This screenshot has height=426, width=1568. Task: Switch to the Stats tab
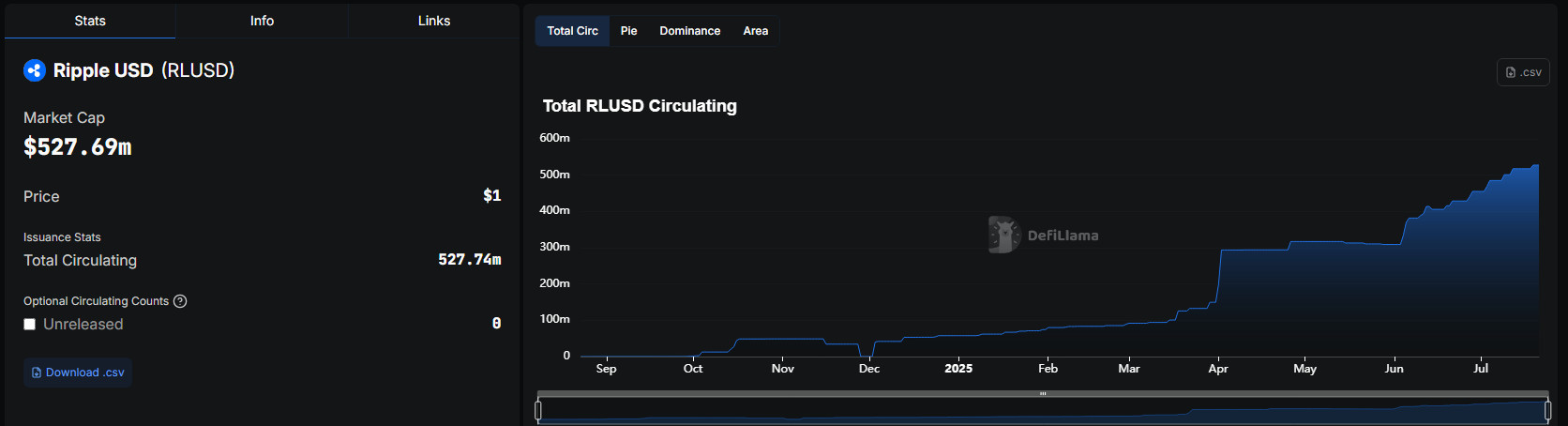coord(90,21)
